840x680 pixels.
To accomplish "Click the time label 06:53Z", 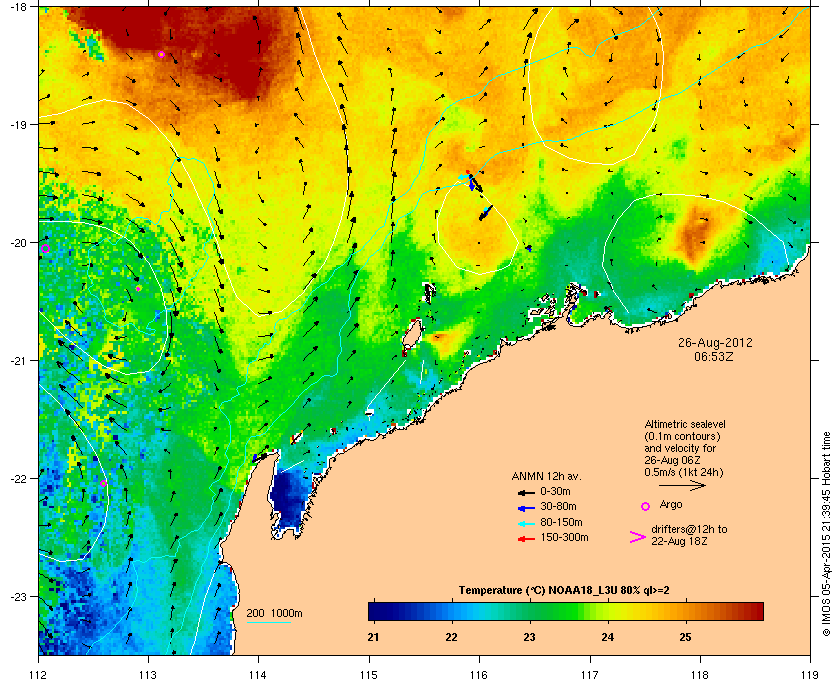I will pyautogui.click(x=714, y=356).
